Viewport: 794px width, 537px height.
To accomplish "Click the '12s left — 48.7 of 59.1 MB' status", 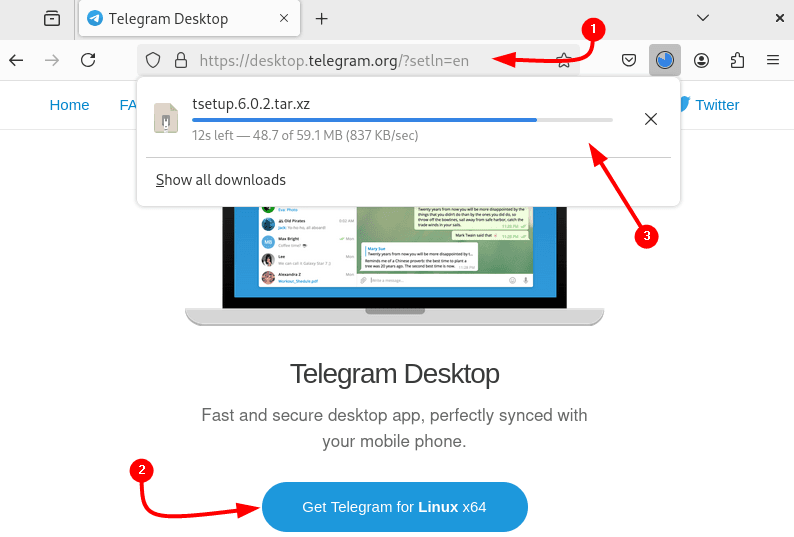I will [305, 136].
